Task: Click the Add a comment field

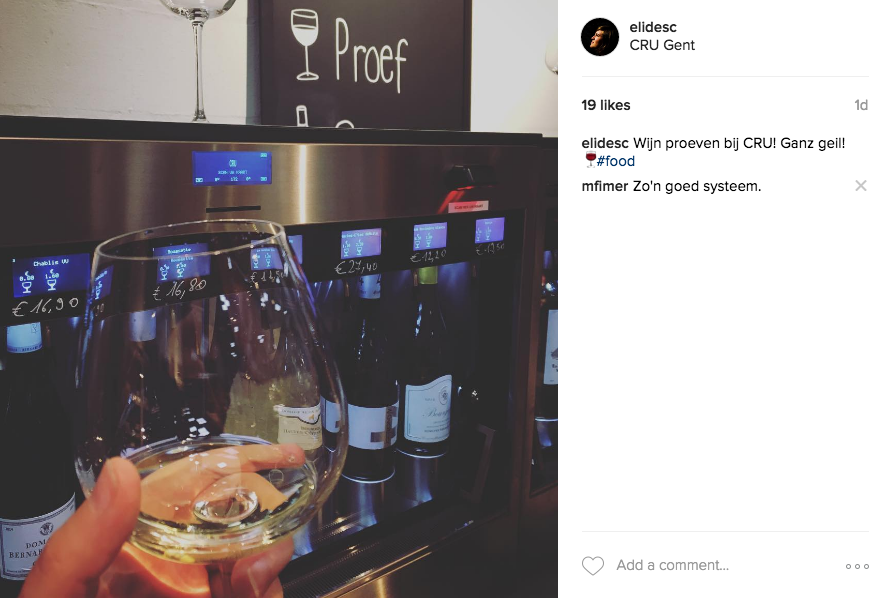Action: point(672,565)
